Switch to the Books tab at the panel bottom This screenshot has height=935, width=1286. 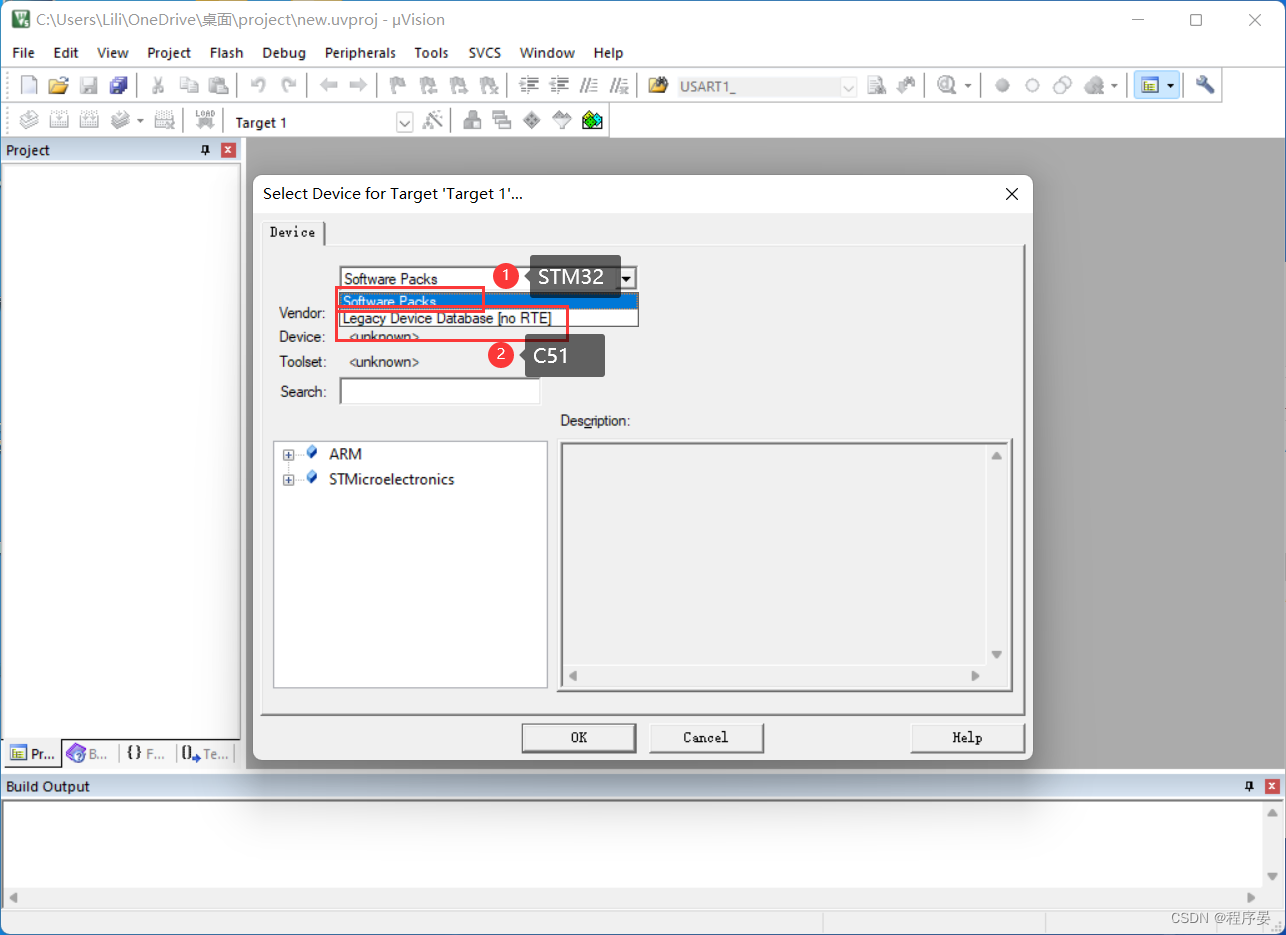click(89, 753)
